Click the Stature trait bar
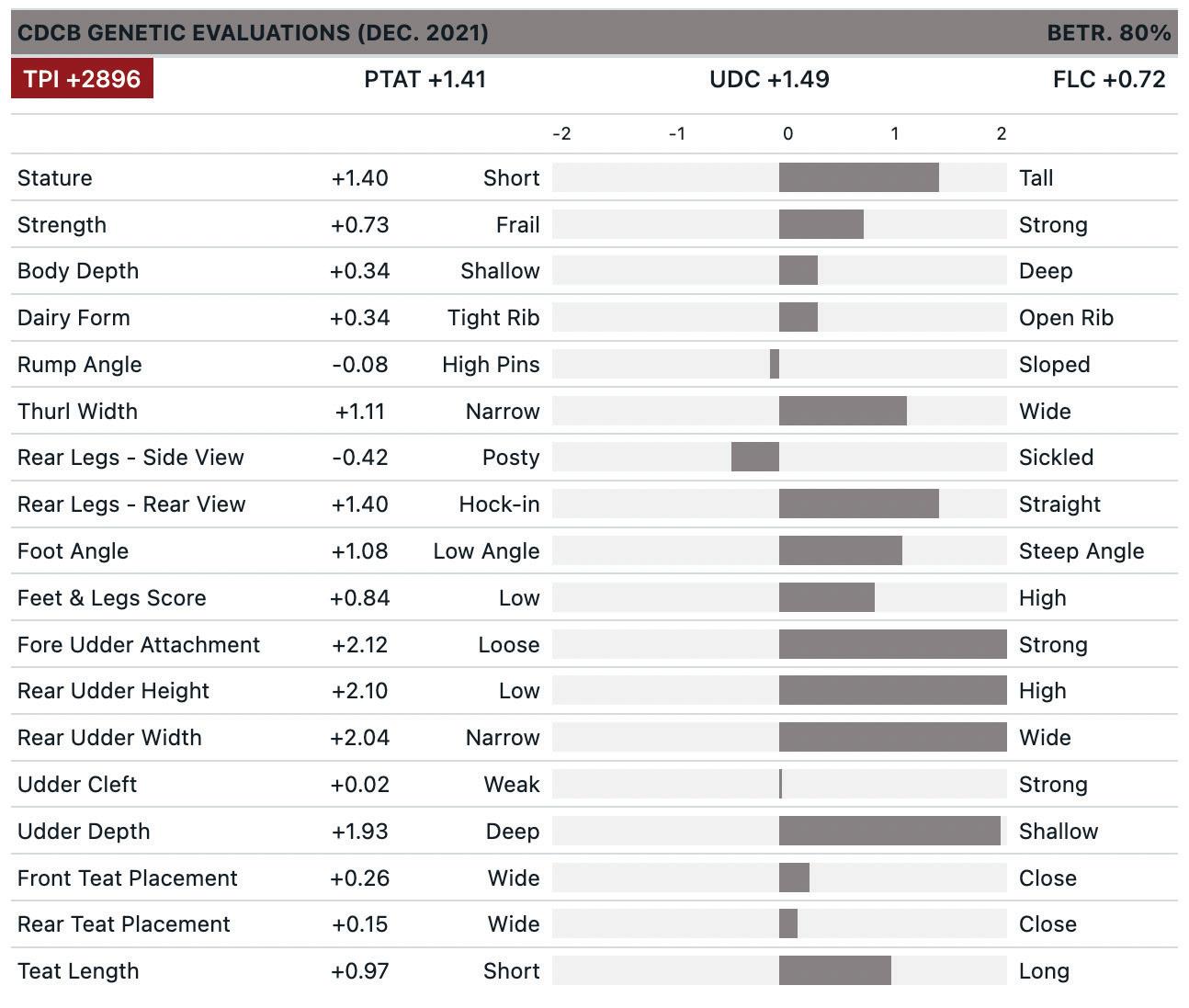 (858, 178)
